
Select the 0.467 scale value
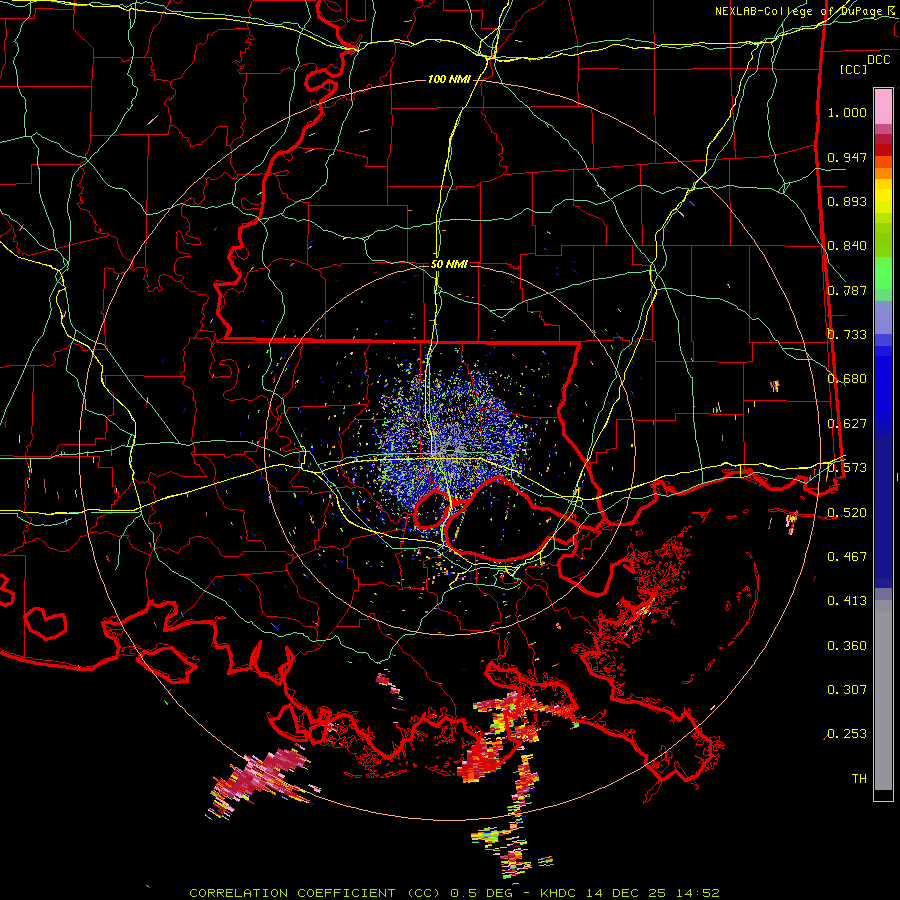click(x=847, y=556)
